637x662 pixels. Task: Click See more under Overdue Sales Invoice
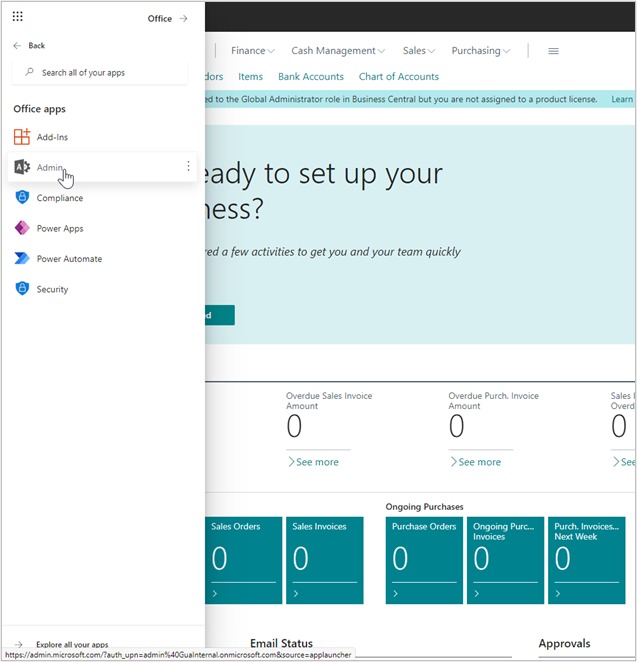click(x=313, y=462)
